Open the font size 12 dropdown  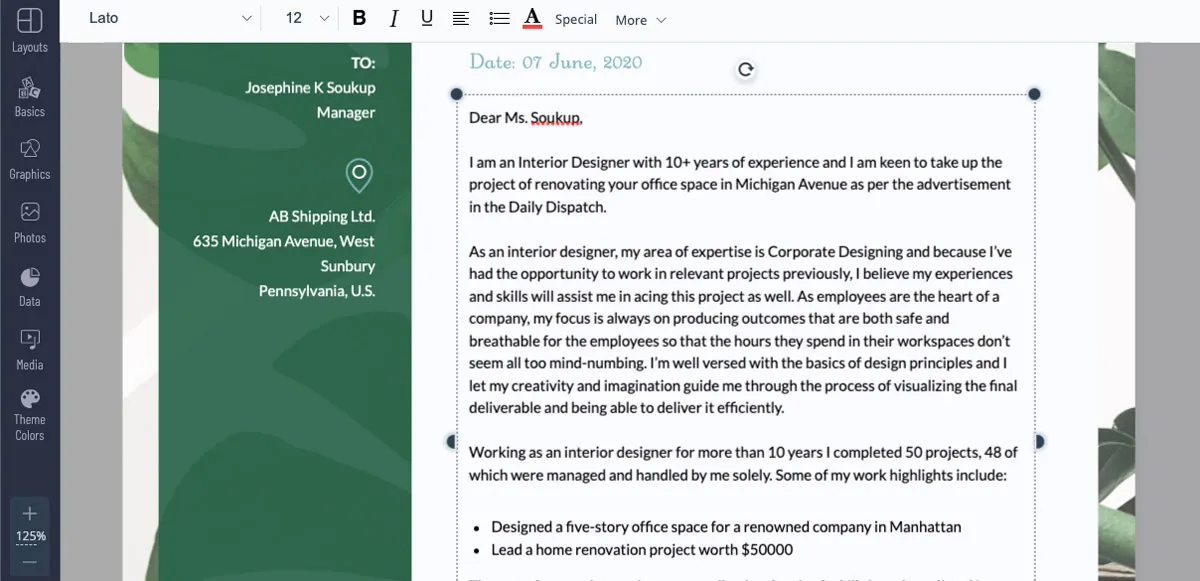pos(307,19)
